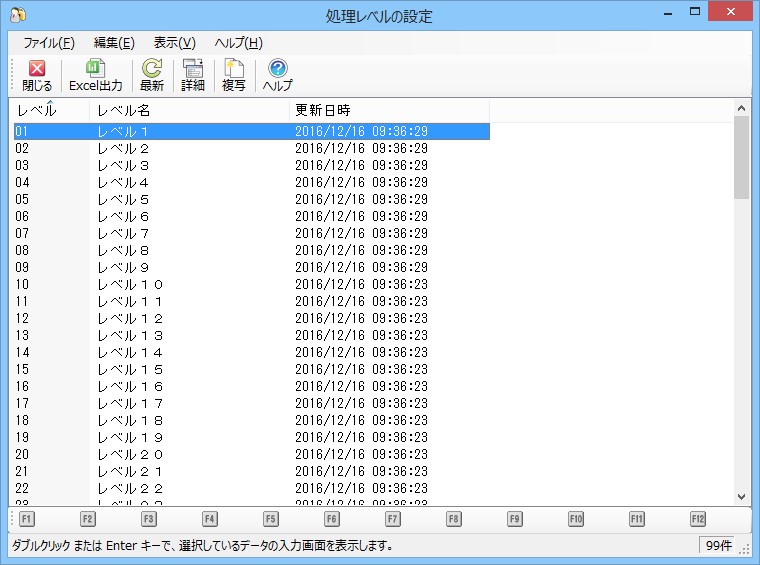Open 詳細 (Details) toolbar icon

(x=193, y=75)
